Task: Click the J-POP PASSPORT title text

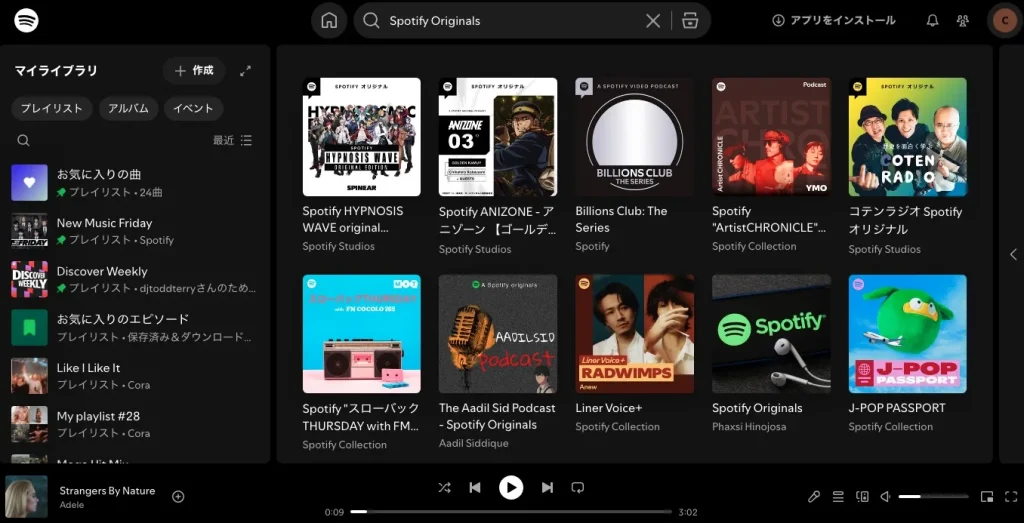Action: [897, 408]
